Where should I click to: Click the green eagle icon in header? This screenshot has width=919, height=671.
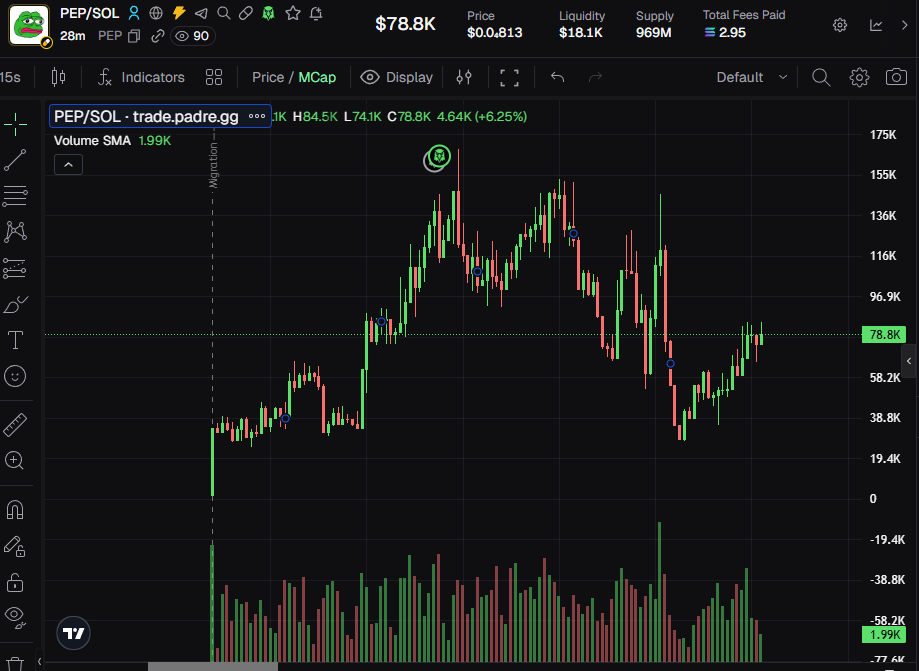click(x=268, y=13)
